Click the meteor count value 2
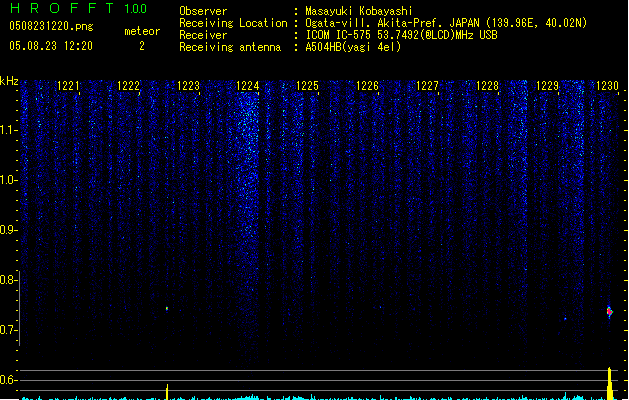Viewport: 629px width, 400px height. tap(142, 46)
